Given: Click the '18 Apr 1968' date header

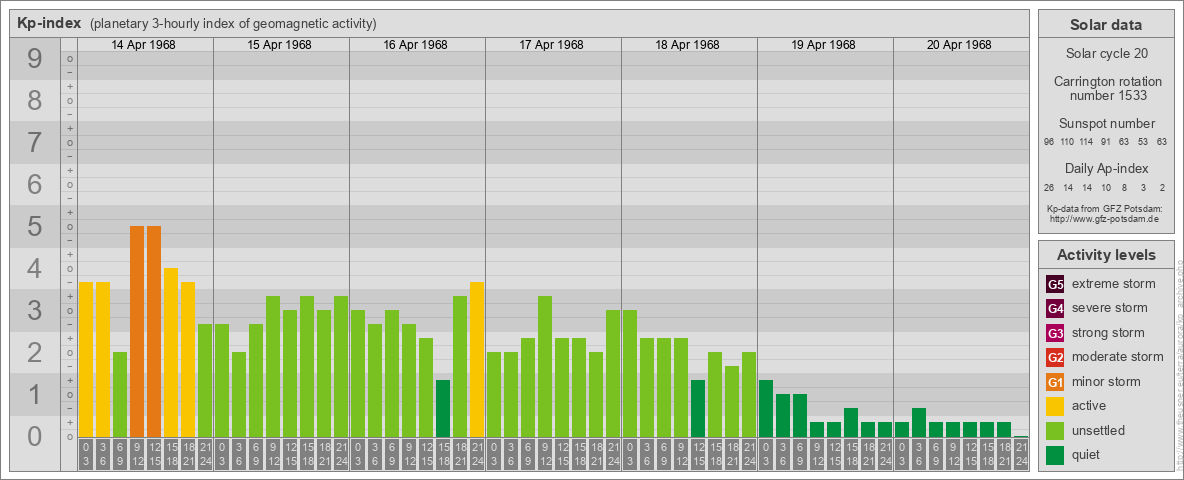Looking at the screenshot, I should pyautogui.click(x=687, y=45).
